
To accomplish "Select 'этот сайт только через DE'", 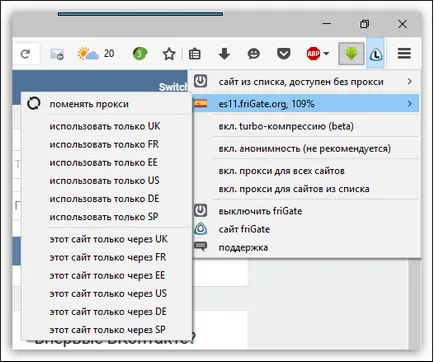I will (x=107, y=311).
